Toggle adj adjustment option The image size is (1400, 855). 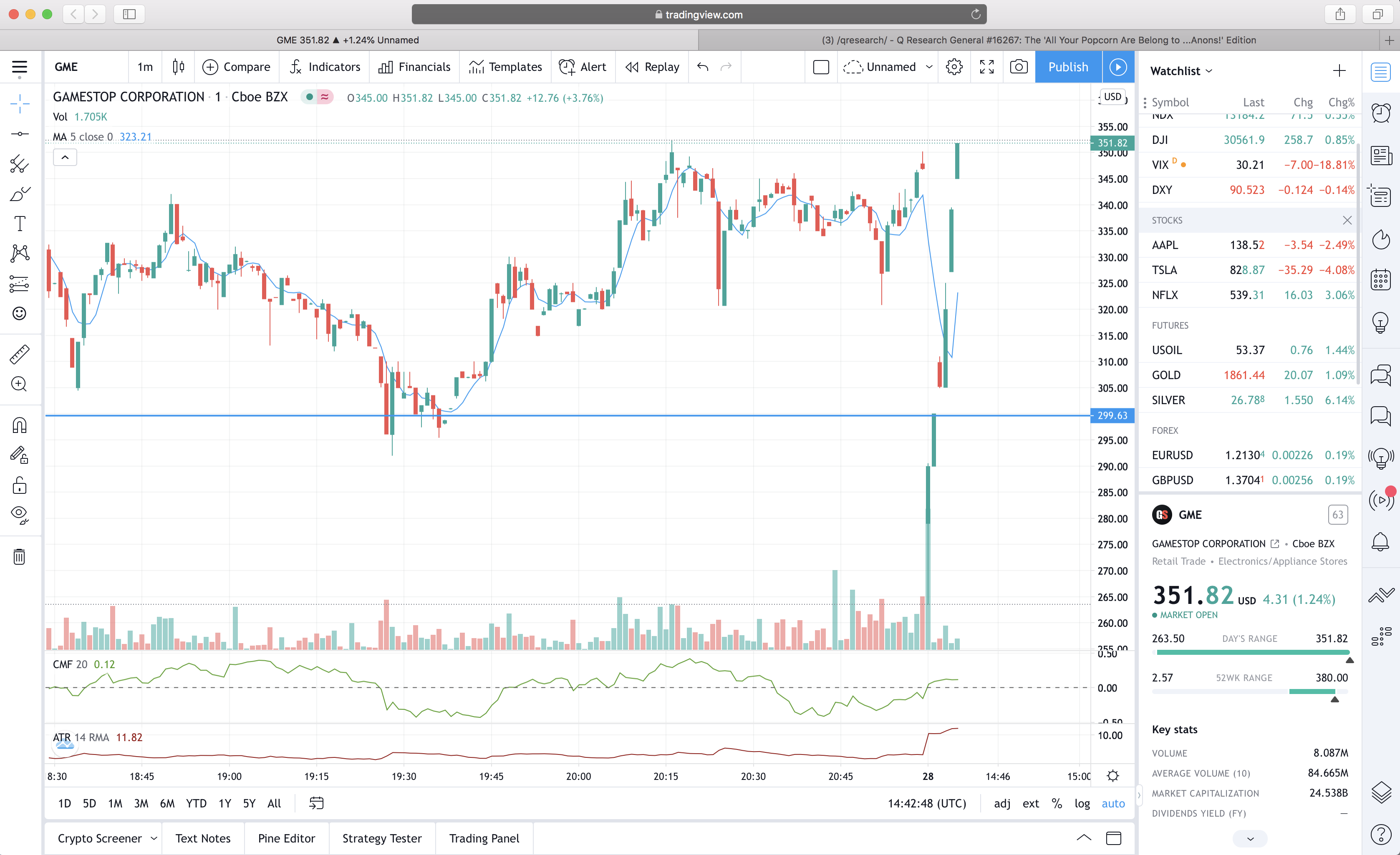[1002, 803]
